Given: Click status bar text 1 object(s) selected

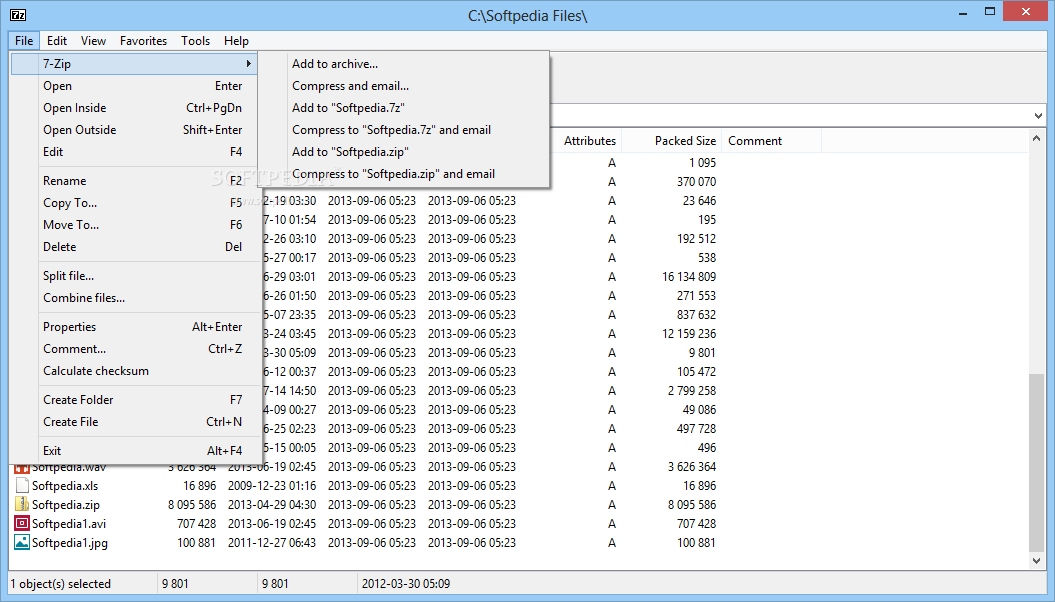Looking at the screenshot, I should click(61, 584).
